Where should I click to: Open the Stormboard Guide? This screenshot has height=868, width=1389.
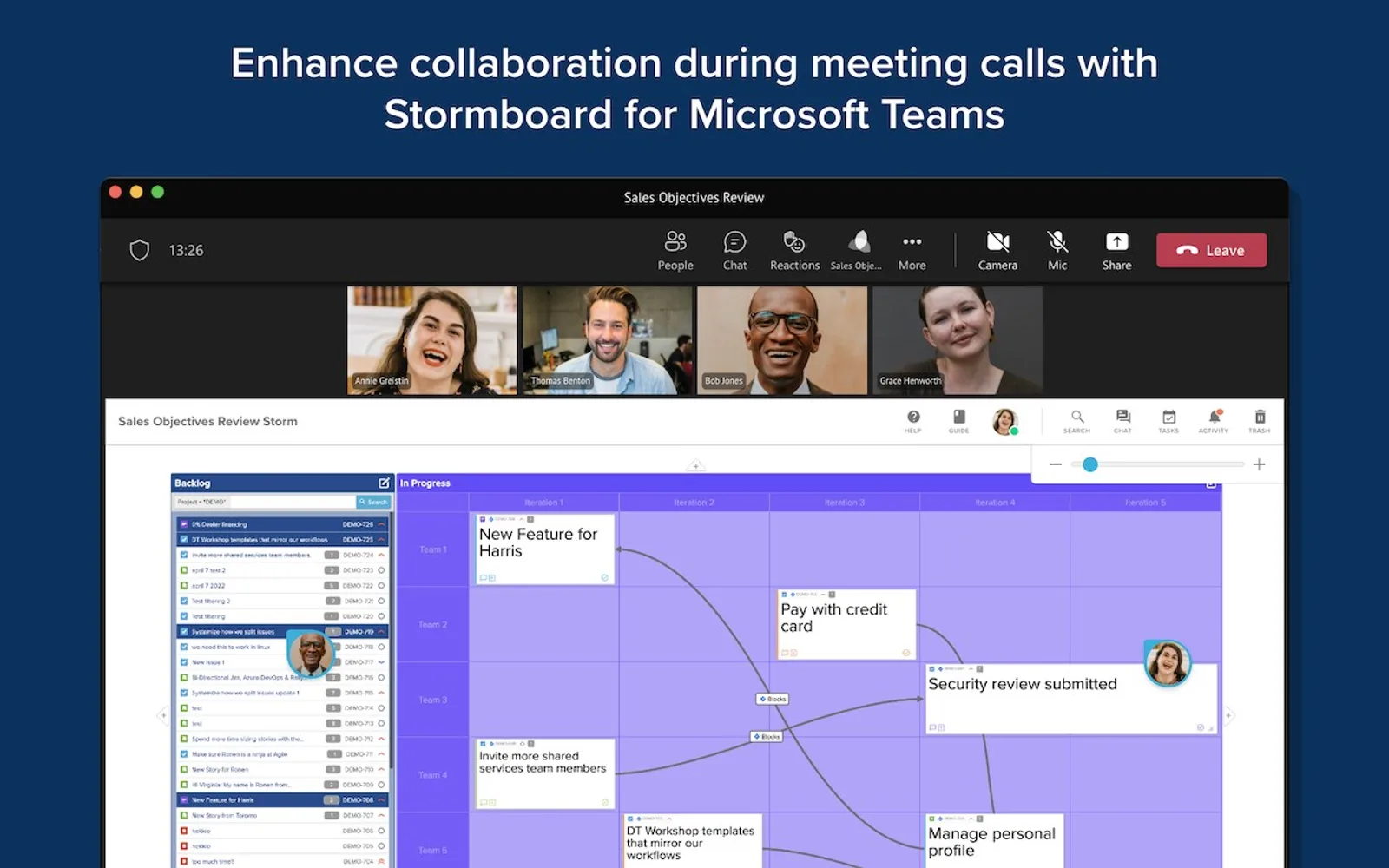(x=958, y=421)
